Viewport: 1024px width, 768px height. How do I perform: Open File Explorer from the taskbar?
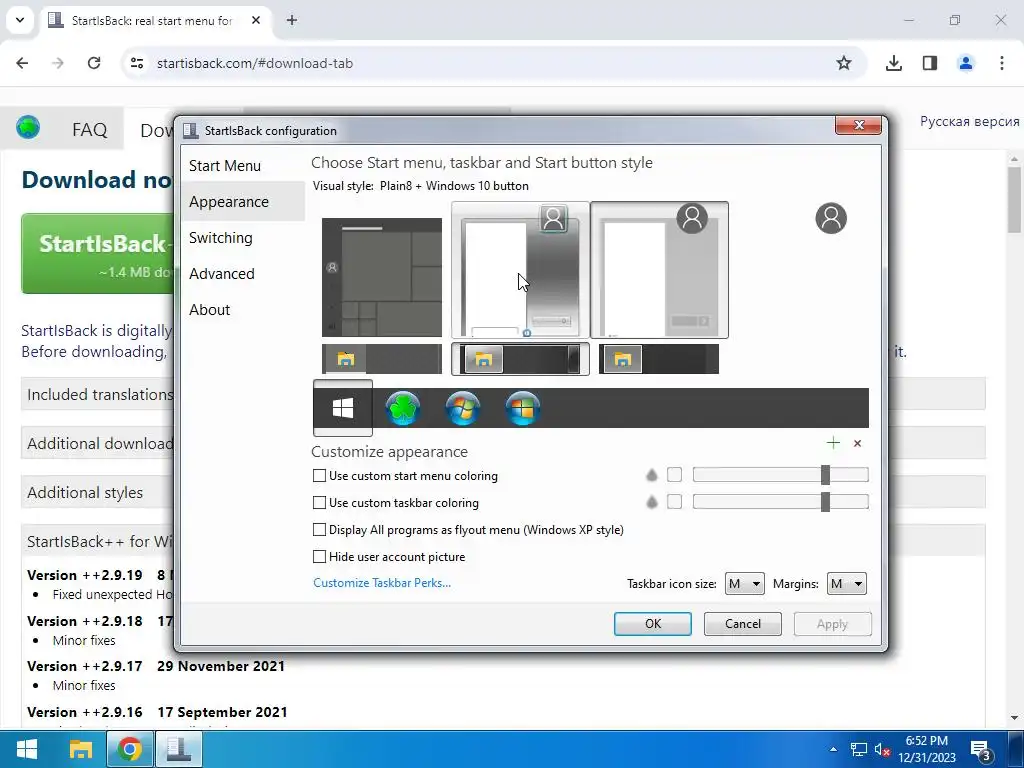pyautogui.click(x=81, y=749)
